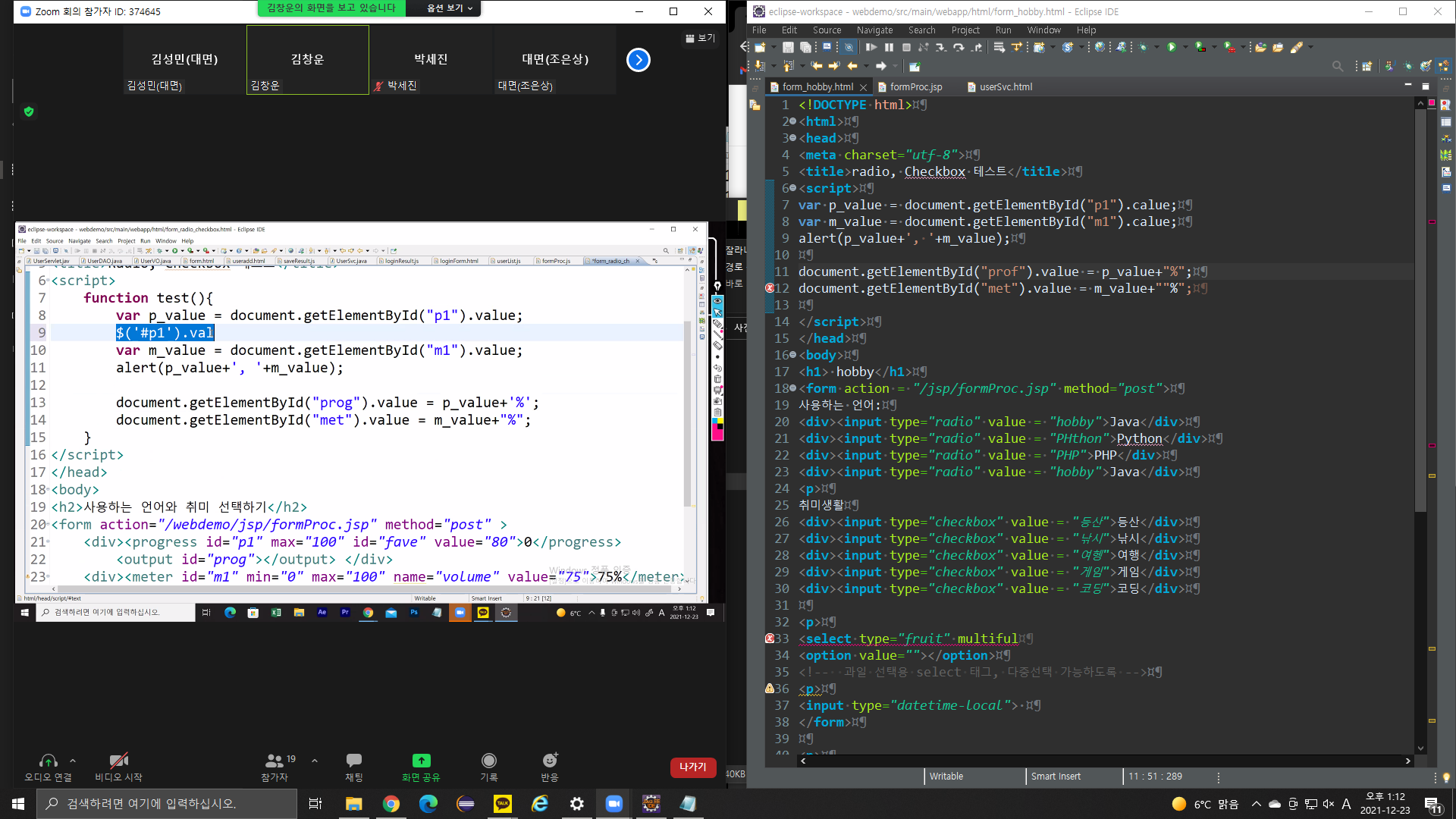This screenshot has width=1456, height=819.
Task: Click the red leave meeting button
Action: click(x=692, y=767)
